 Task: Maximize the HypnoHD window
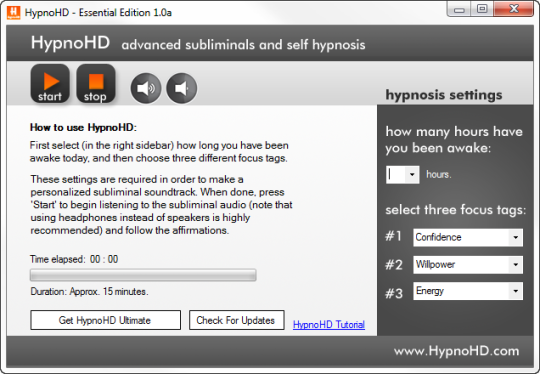click(x=482, y=9)
